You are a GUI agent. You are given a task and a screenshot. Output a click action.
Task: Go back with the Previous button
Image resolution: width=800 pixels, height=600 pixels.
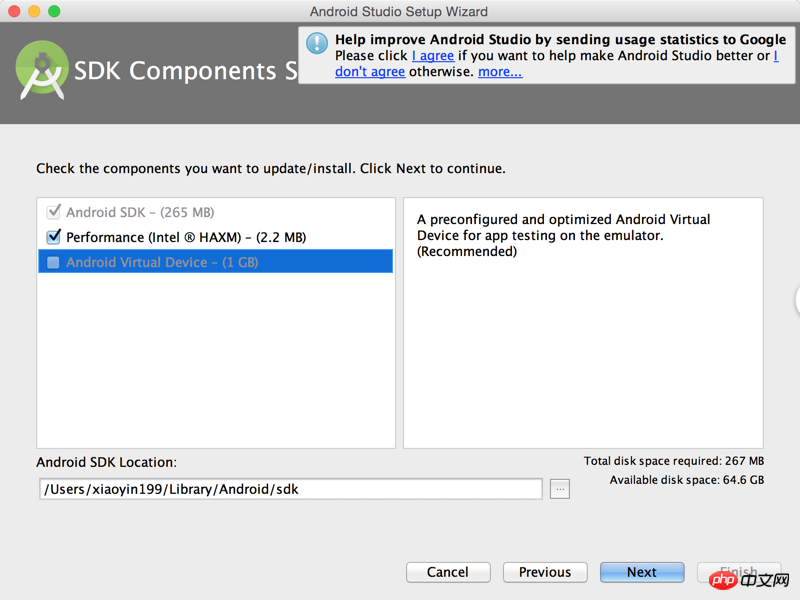(x=545, y=572)
